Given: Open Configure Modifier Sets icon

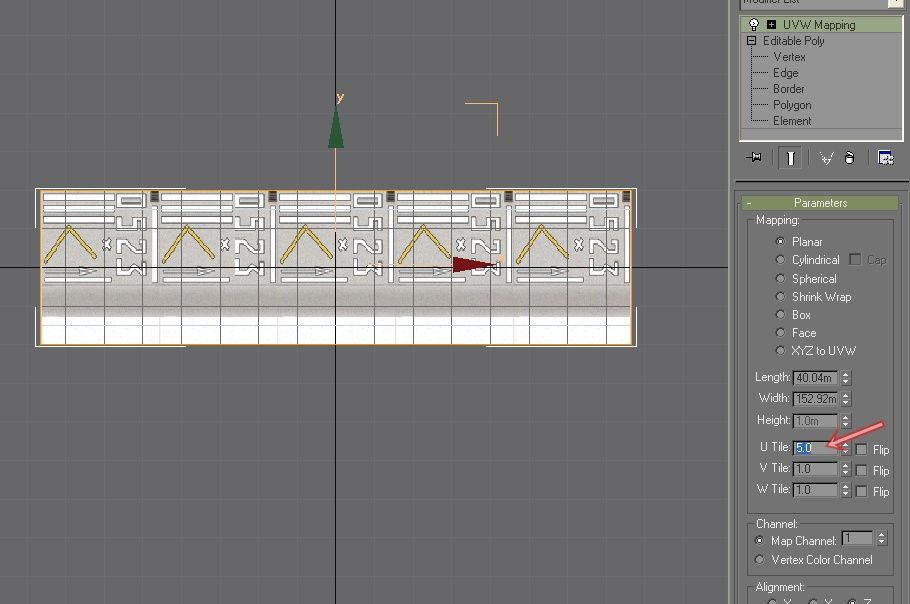Looking at the screenshot, I should 886,157.
